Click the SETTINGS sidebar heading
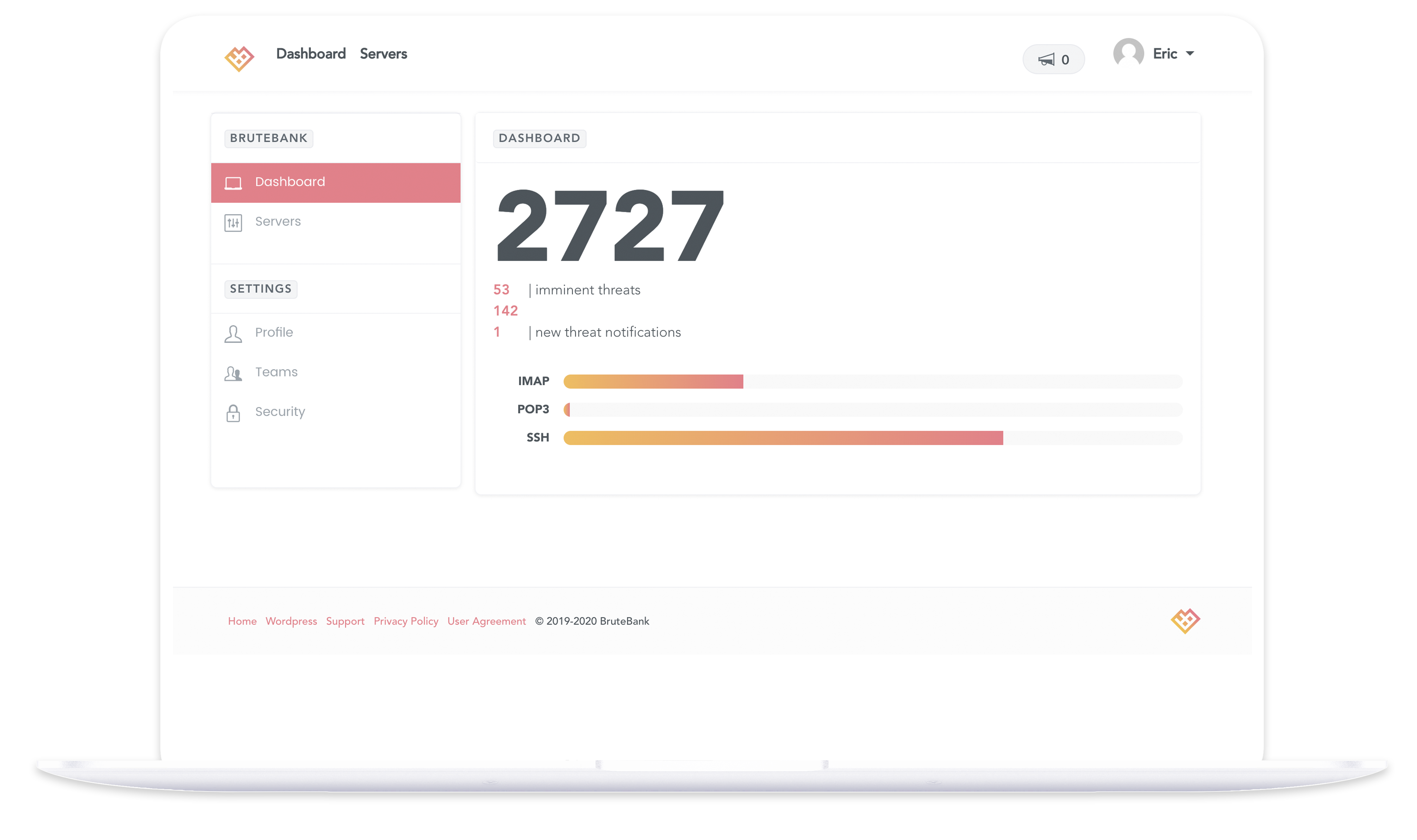The width and height of the screenshot is (1417, 840). (x=260, y=289)
